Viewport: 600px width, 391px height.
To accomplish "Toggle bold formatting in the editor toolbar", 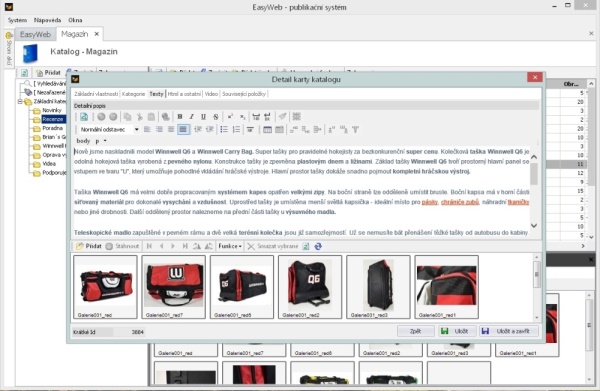I will [x=180, y=117].
